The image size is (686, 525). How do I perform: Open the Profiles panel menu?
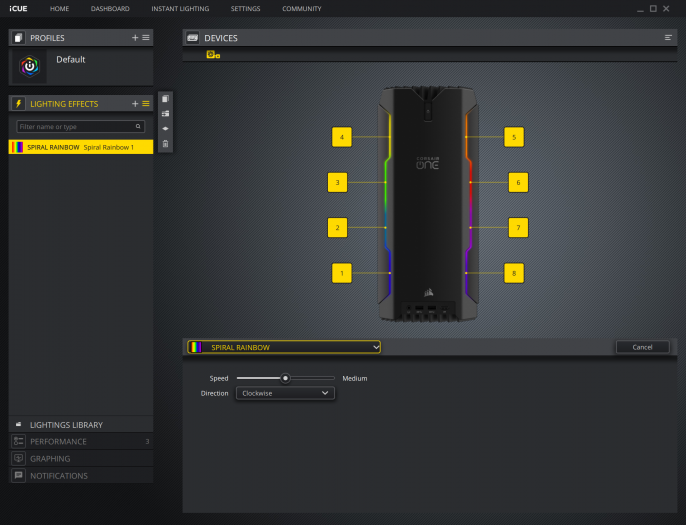pyautogui.click(x=146, y=38)
